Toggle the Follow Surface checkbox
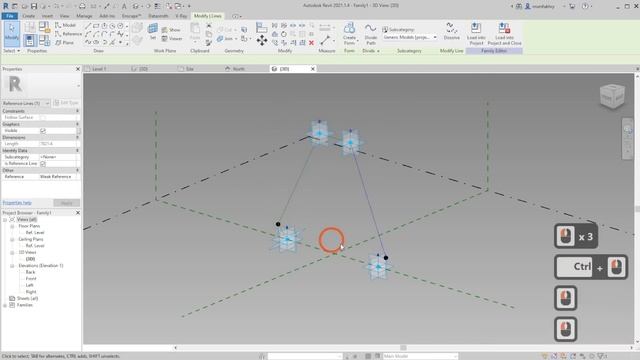This screenshot has width=640, height=360. 43,118
